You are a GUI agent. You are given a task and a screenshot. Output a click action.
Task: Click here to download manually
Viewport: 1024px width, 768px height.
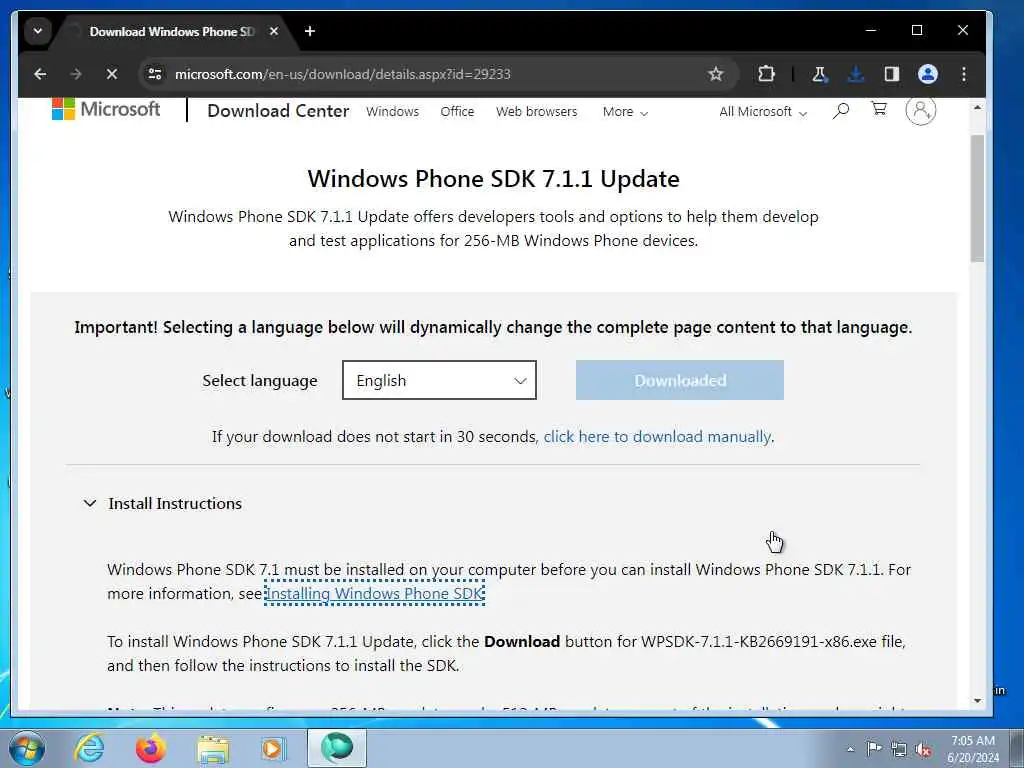point(657,436)
